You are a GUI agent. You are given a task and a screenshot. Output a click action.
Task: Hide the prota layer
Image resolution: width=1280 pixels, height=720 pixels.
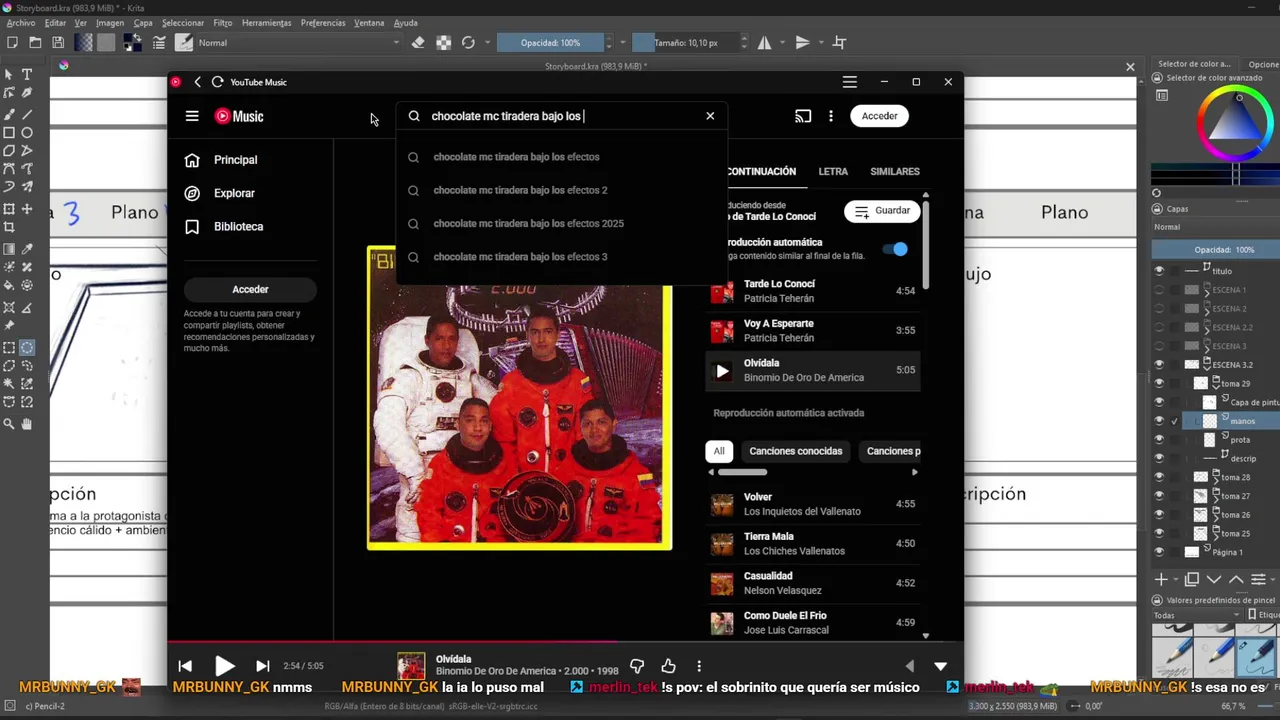[1159, 439]
